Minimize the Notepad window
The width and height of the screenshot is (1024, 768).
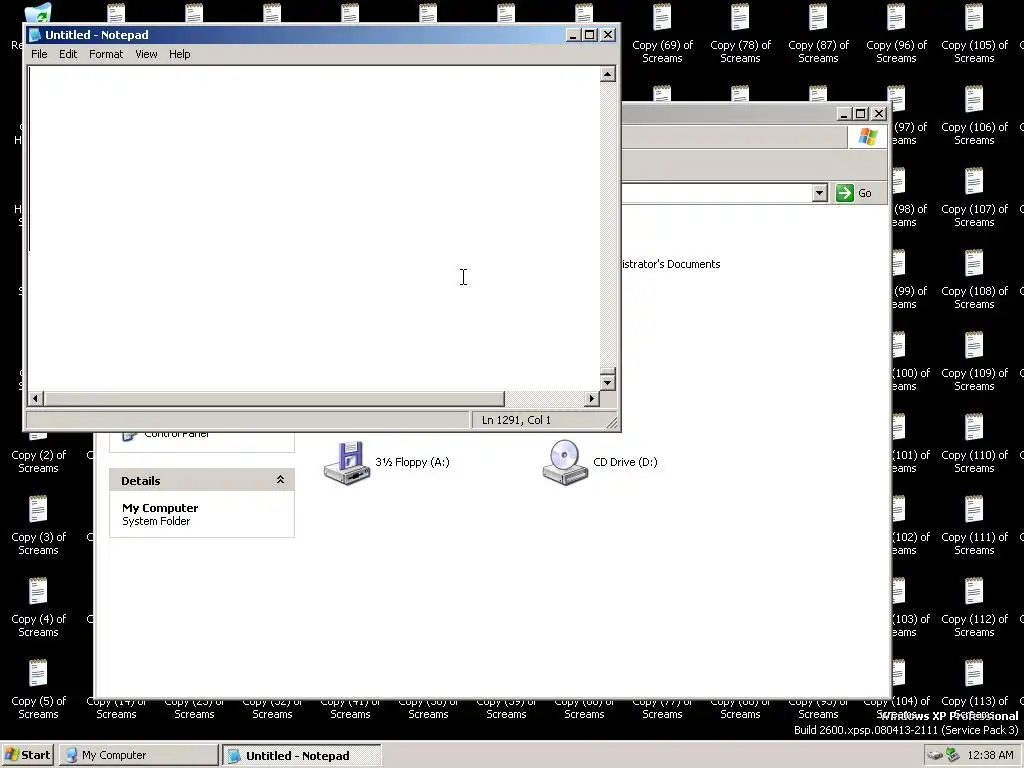coord(573,35)
